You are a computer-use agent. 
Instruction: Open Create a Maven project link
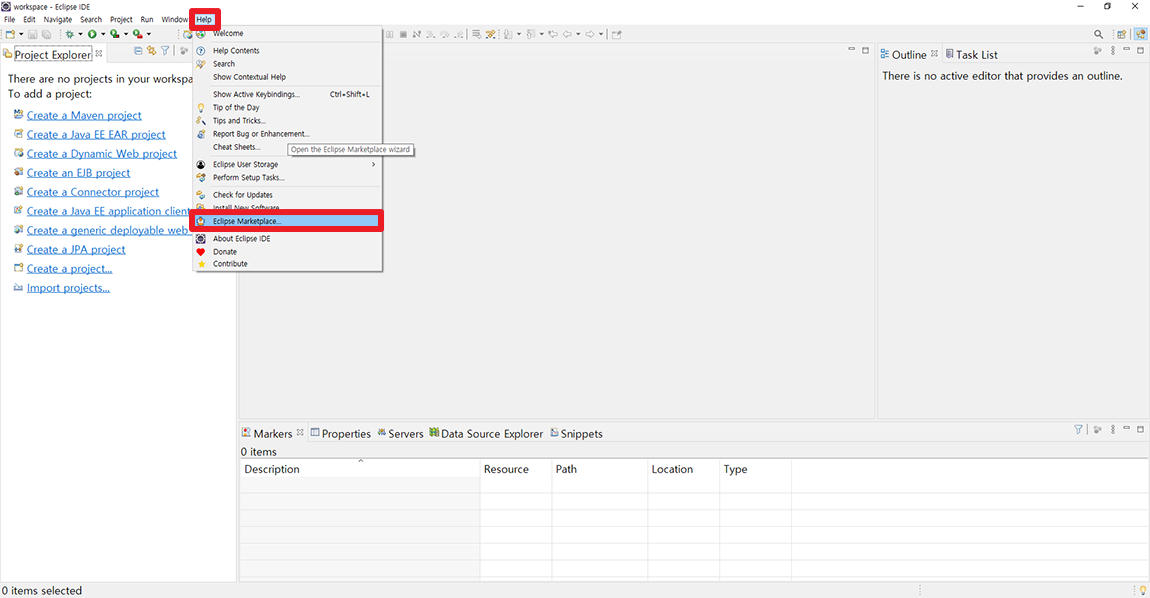point(84,115)
